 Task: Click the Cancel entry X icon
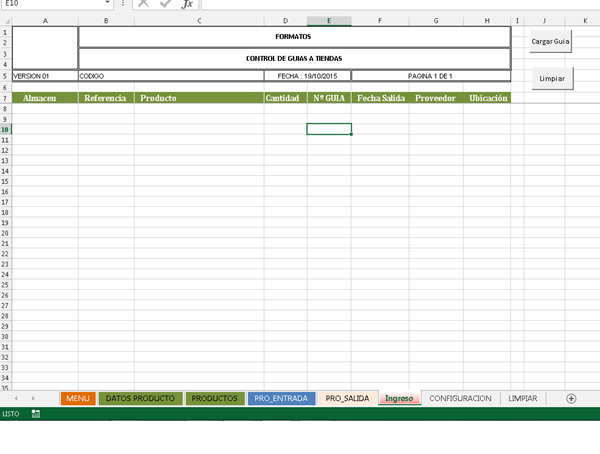point(144,4)
